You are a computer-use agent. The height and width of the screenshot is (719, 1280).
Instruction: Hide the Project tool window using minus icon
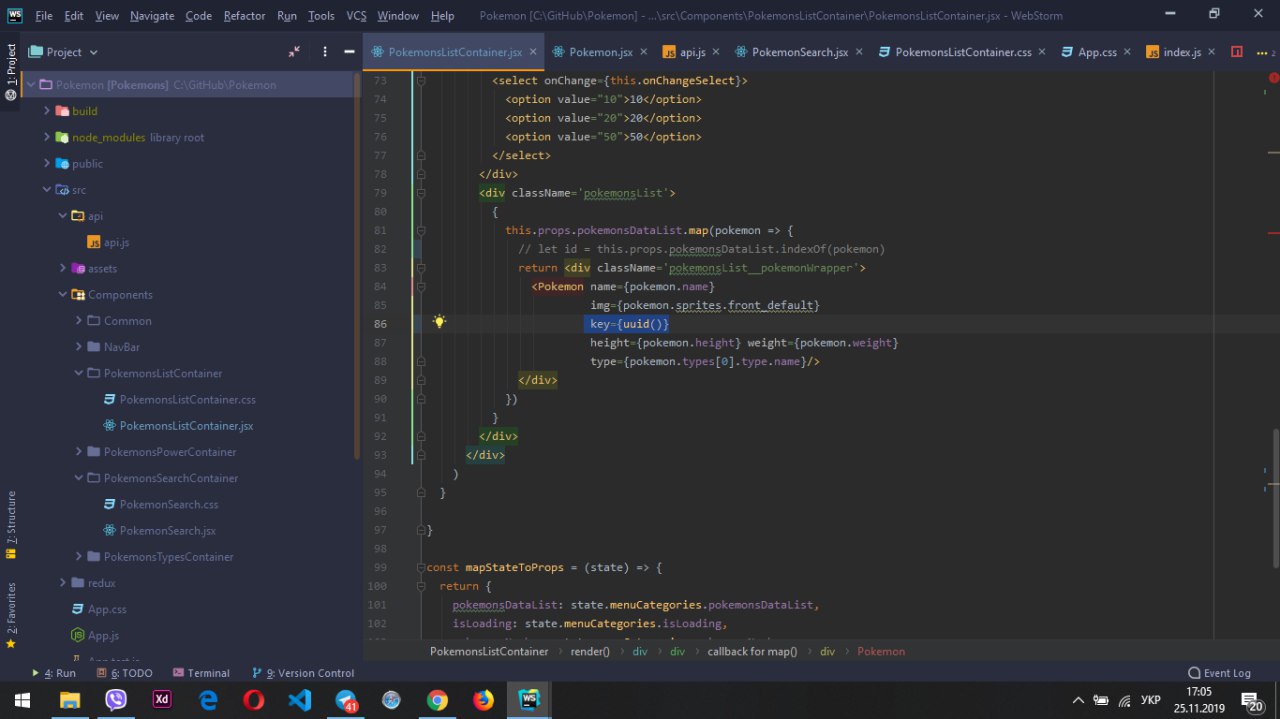[349, 52]
